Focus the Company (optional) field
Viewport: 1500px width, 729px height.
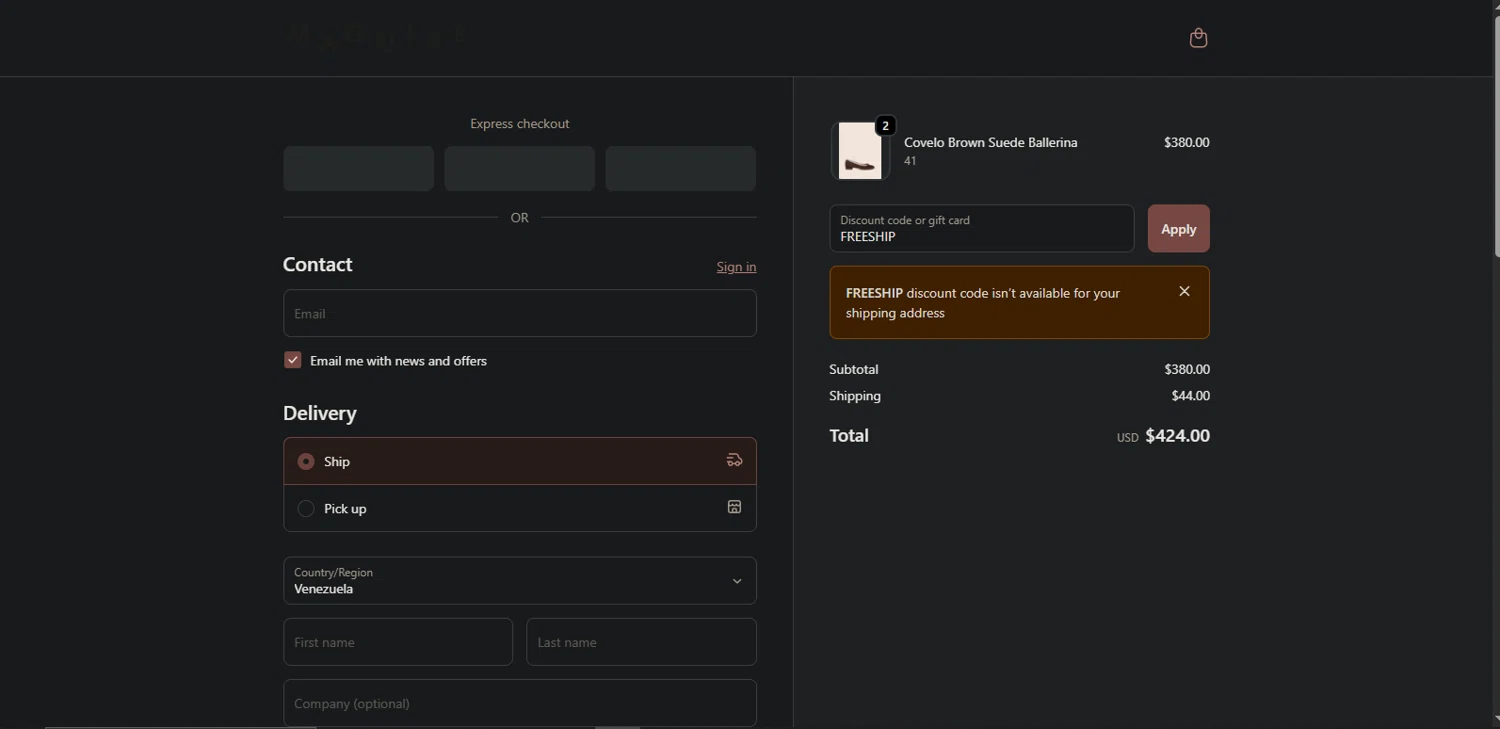coord(520,703)
